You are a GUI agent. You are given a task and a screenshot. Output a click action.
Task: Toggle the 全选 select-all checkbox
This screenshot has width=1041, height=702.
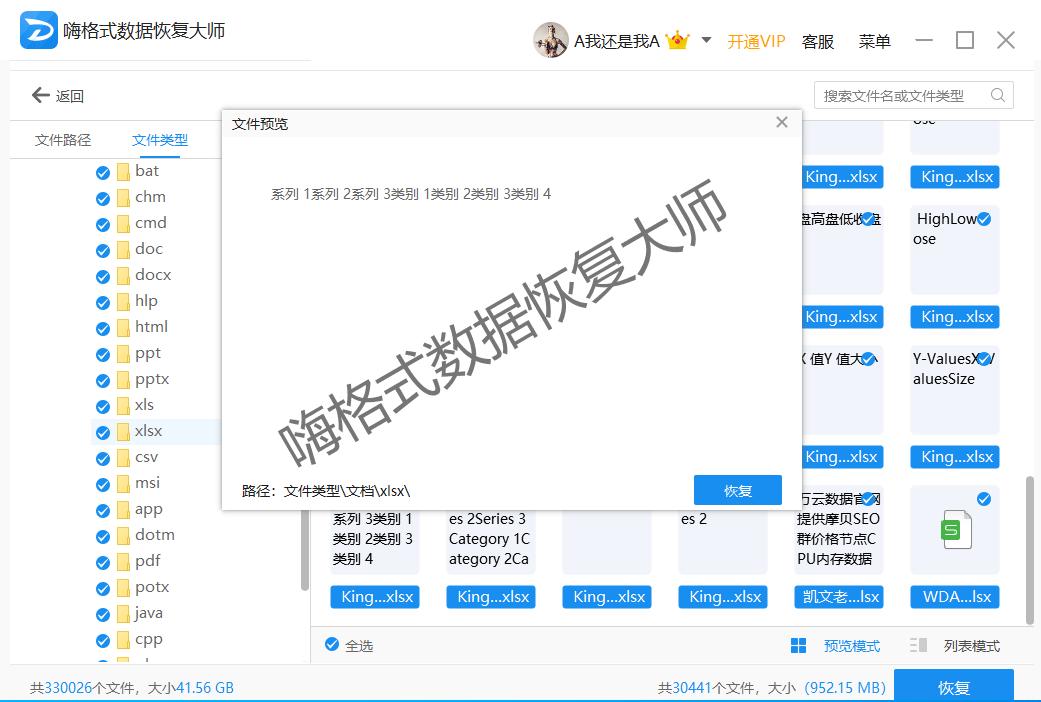[331, 645]
